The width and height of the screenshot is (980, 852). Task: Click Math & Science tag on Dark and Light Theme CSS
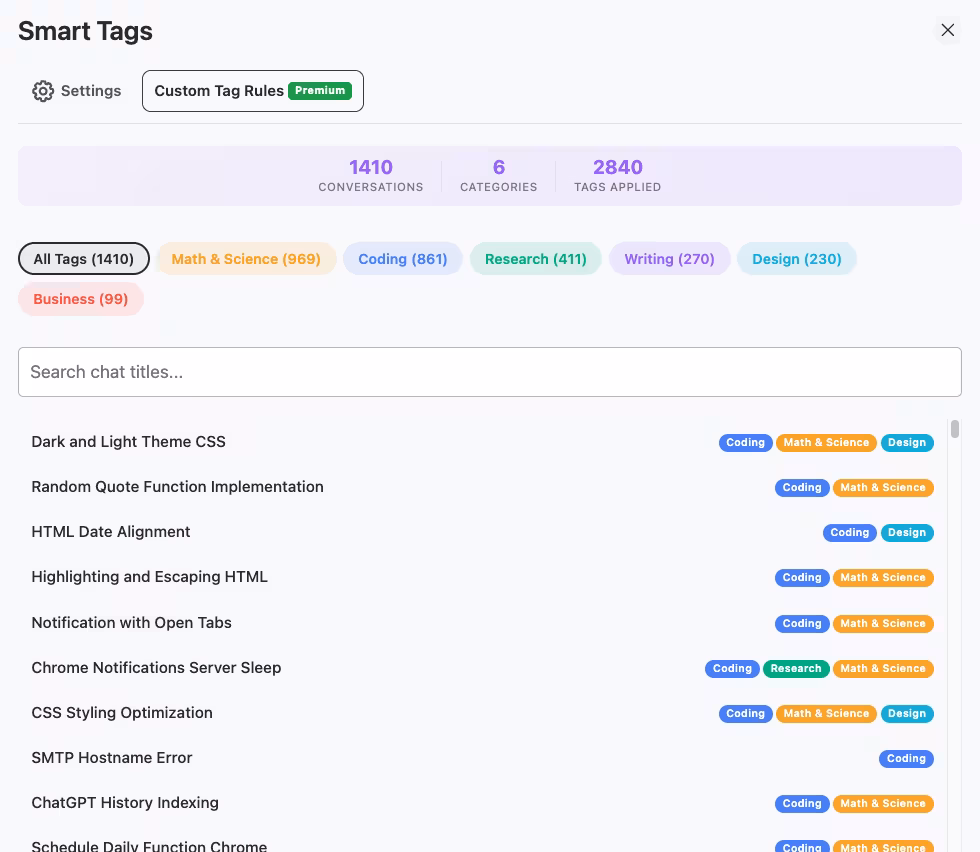[x=826, y=443]
